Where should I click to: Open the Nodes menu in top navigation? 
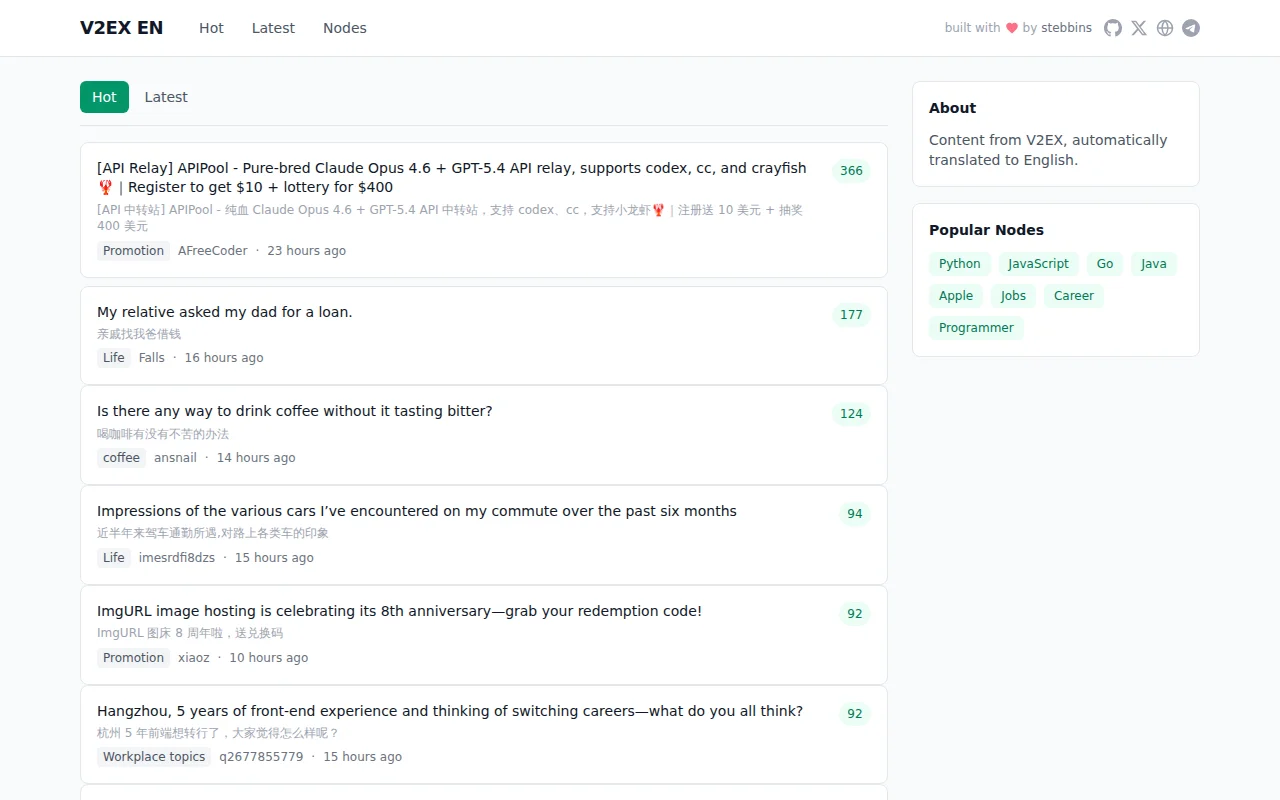point(345,28)
